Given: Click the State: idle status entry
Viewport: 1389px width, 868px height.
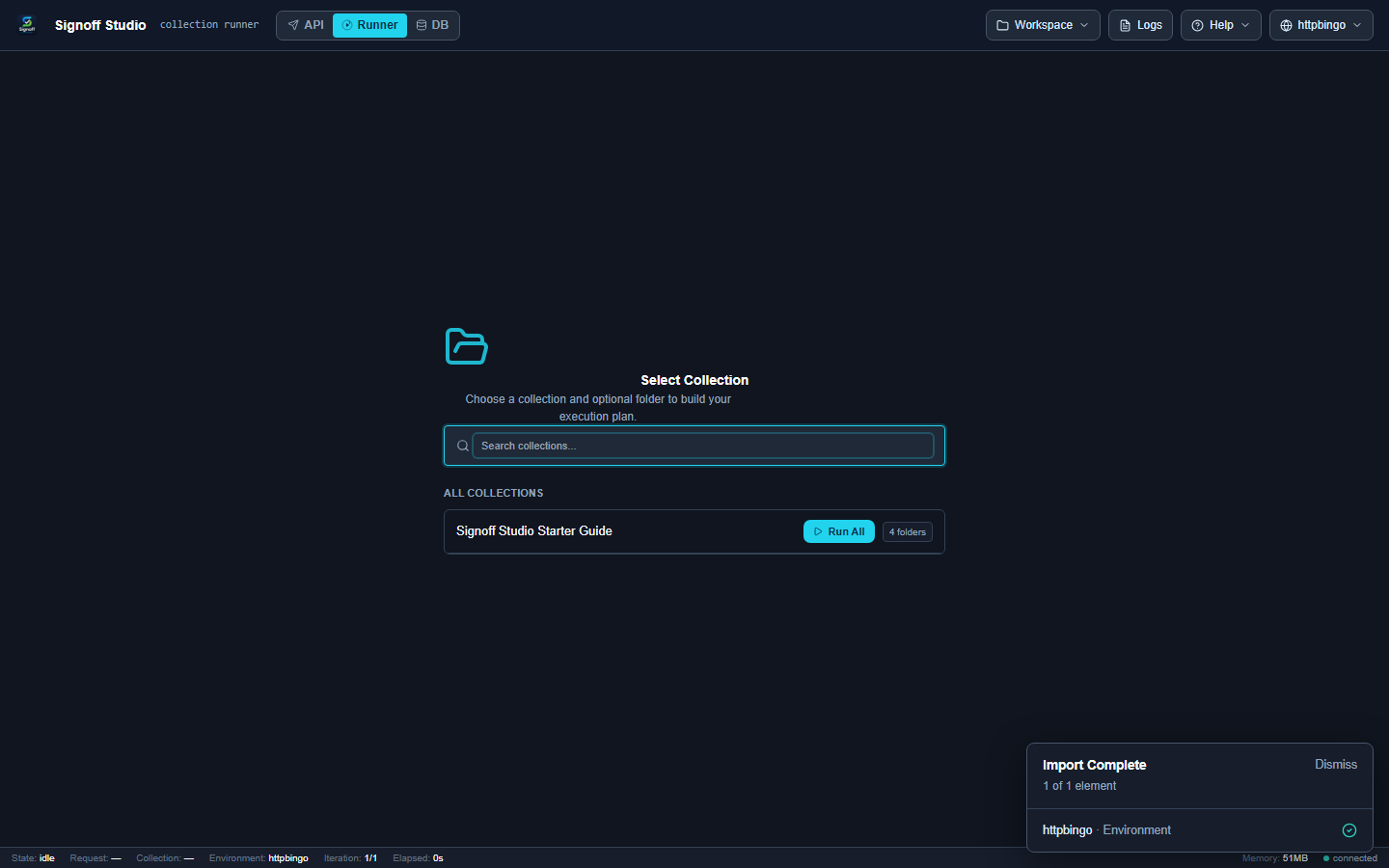Looking at the screenshot, I should (33, 858).
